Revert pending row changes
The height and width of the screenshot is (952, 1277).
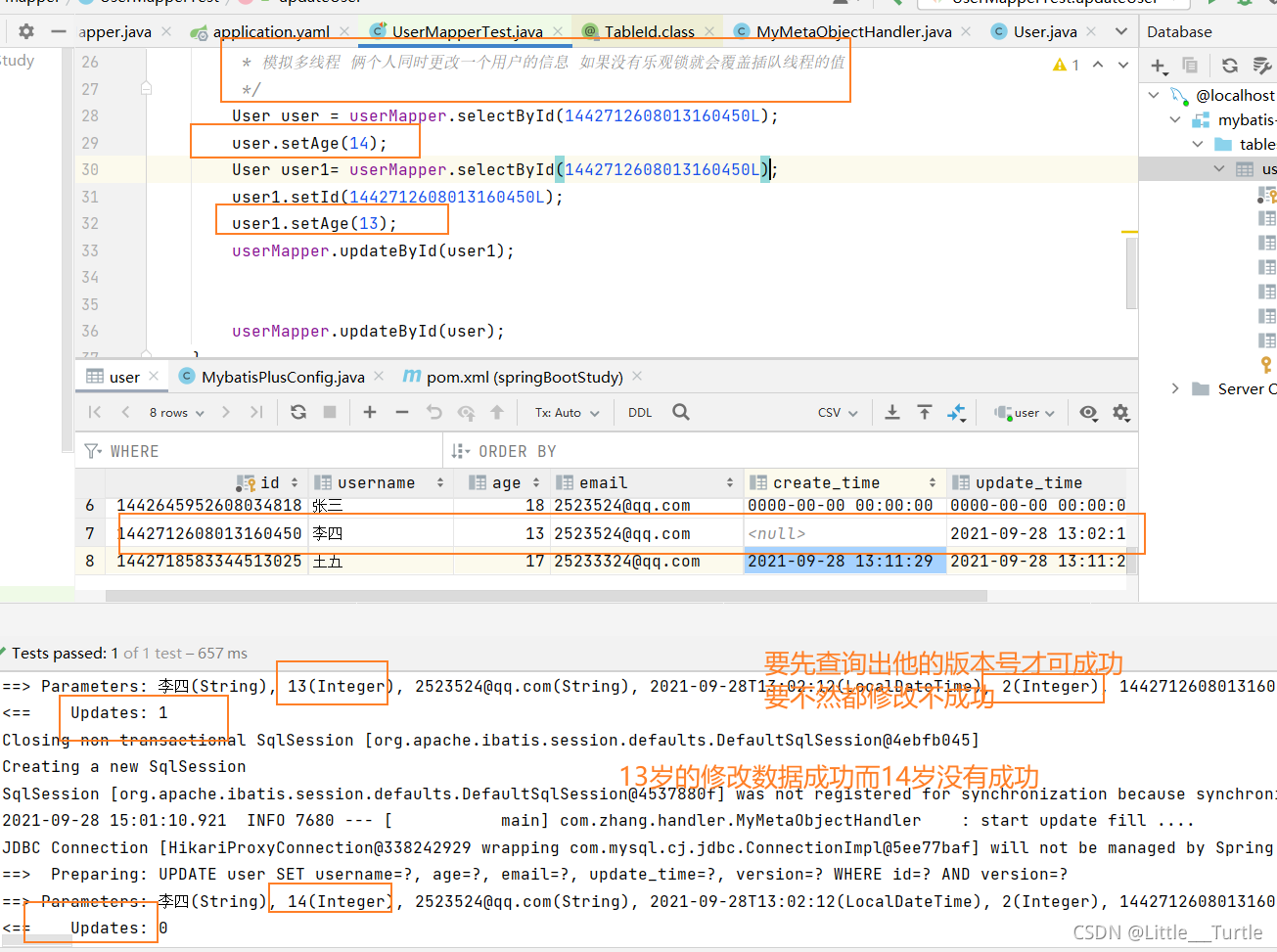[x=434, y=412]
